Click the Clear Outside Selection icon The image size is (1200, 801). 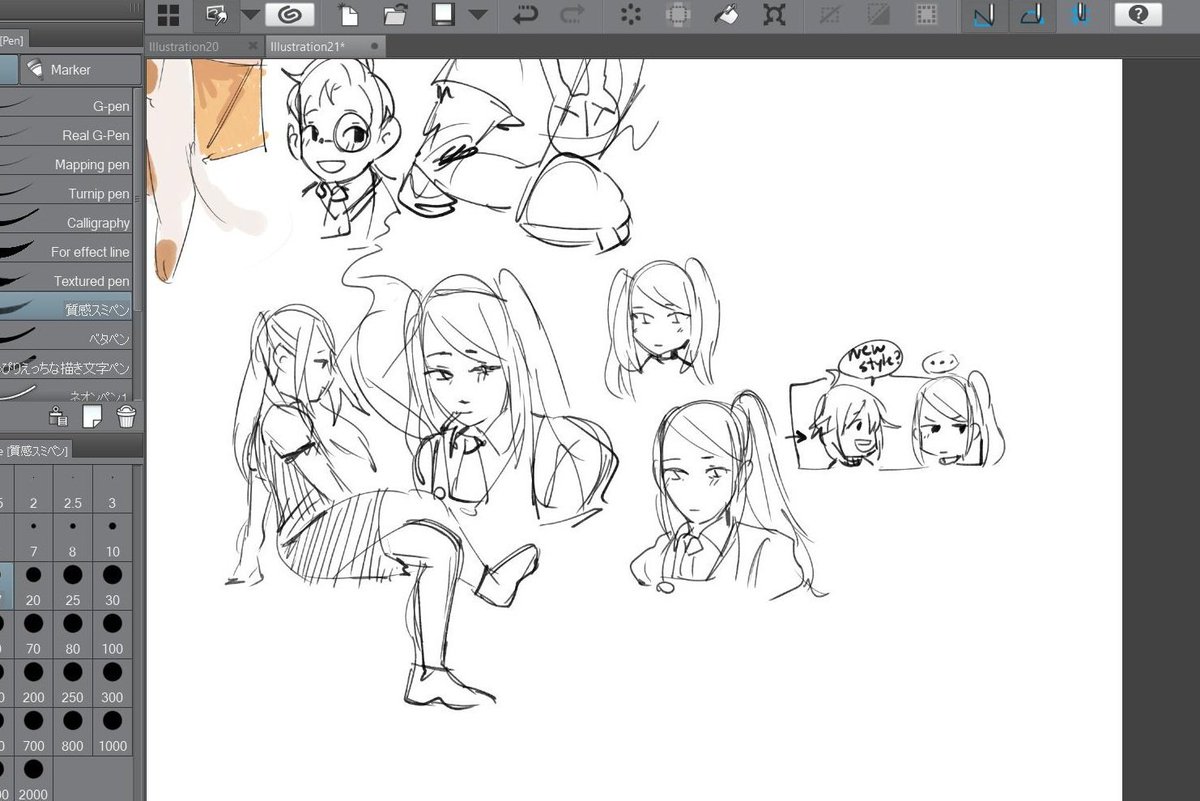click(678, 15)
